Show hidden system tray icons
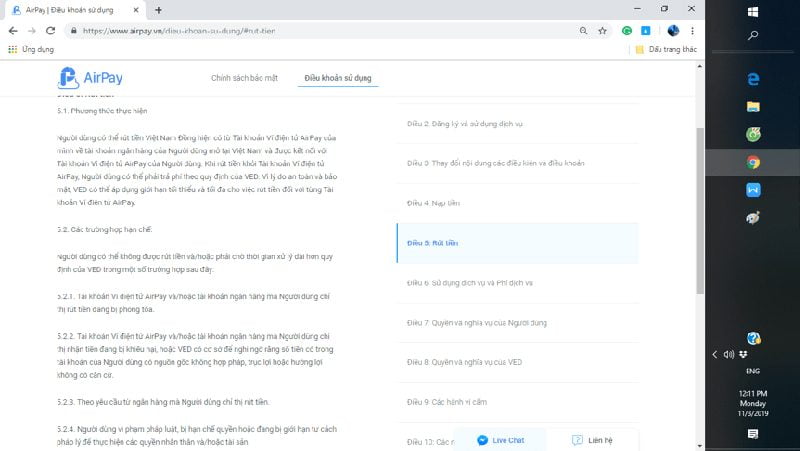The height and width of the screenshot is (451, 800). click(x=715, y=355)
